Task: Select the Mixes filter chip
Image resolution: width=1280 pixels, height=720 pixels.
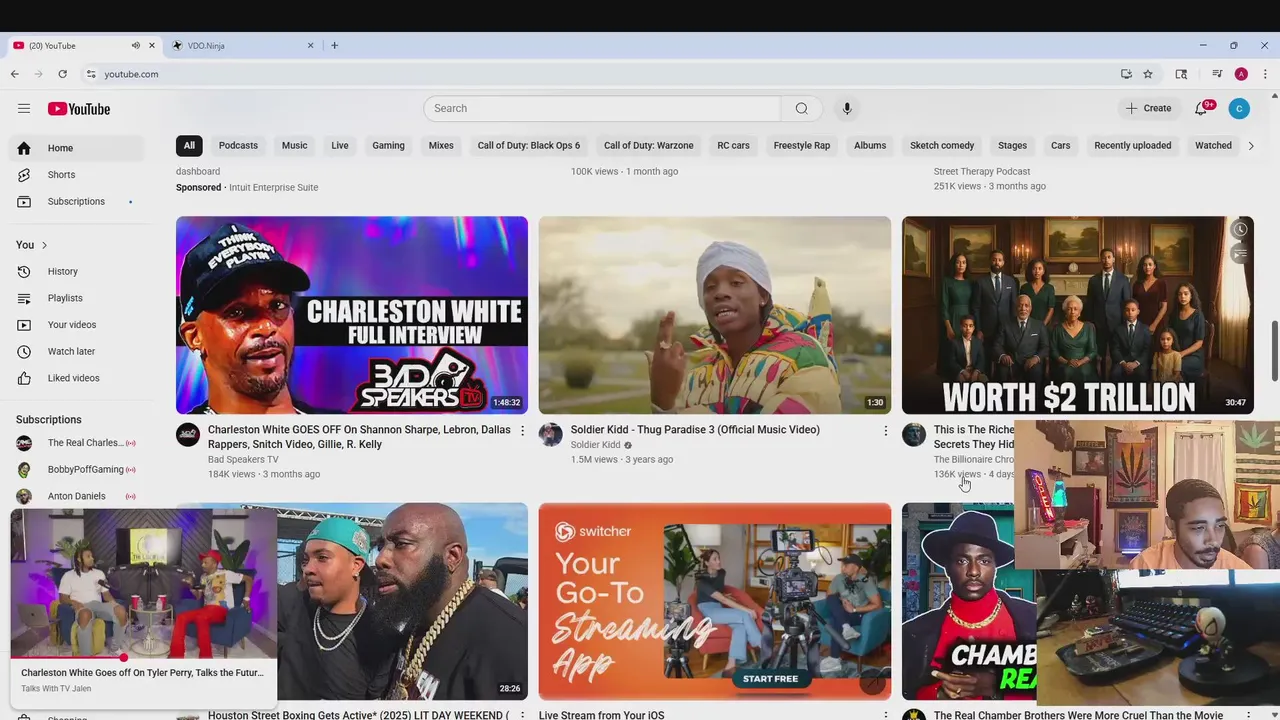Action: point(441,146)
